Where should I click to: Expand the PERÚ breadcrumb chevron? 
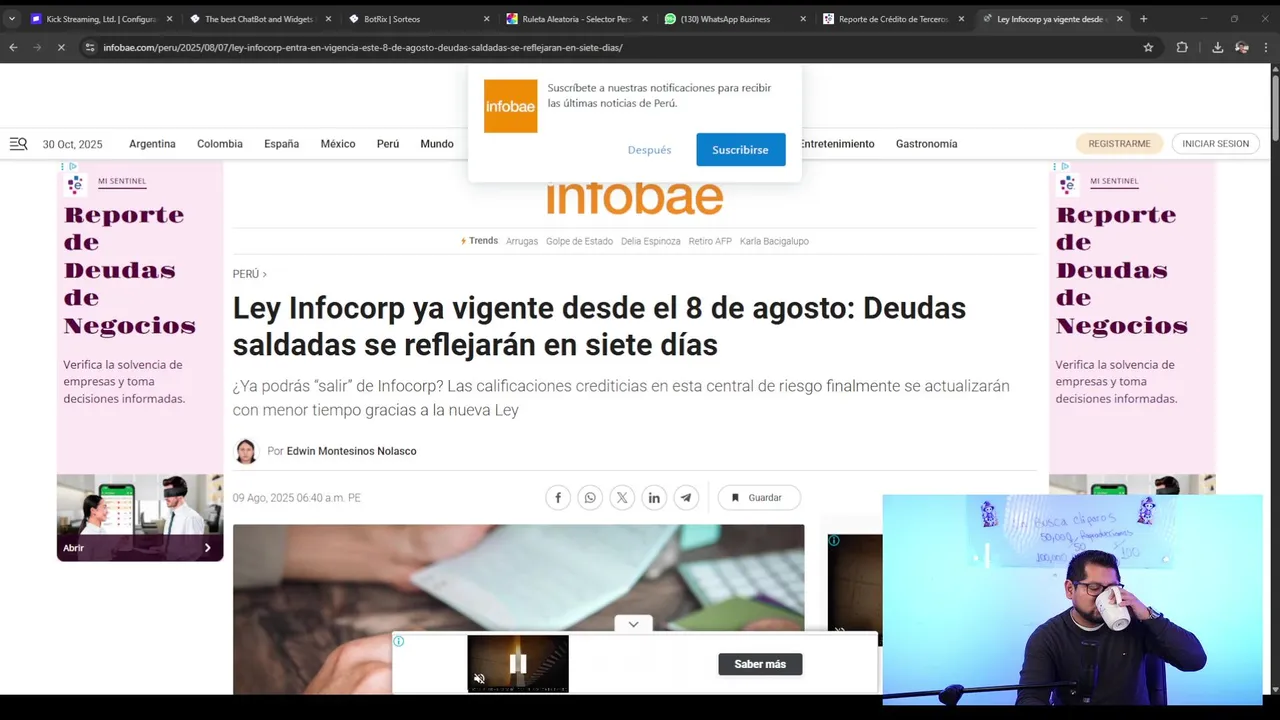pos(265,274)
